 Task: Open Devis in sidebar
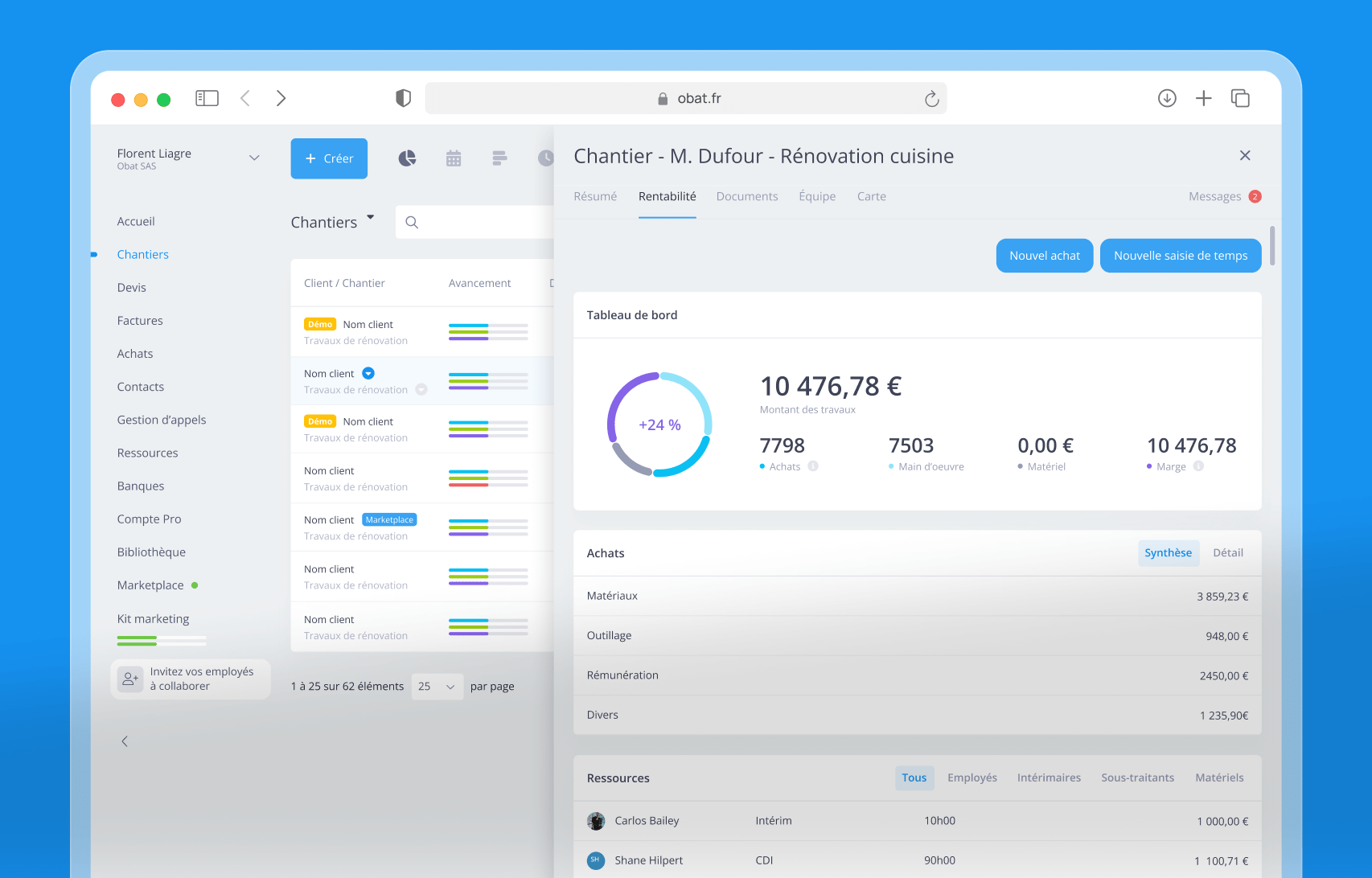132,288
